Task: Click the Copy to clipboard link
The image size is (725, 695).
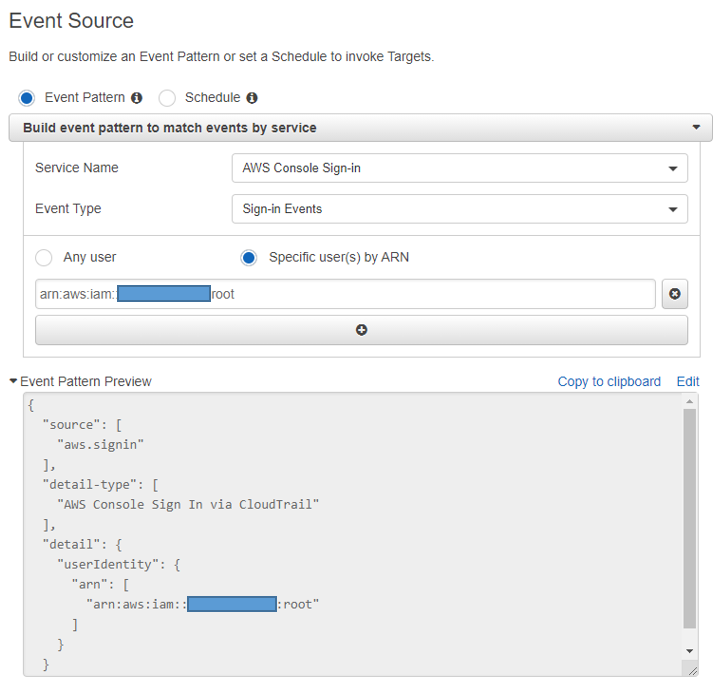Action: pos(609,381)
